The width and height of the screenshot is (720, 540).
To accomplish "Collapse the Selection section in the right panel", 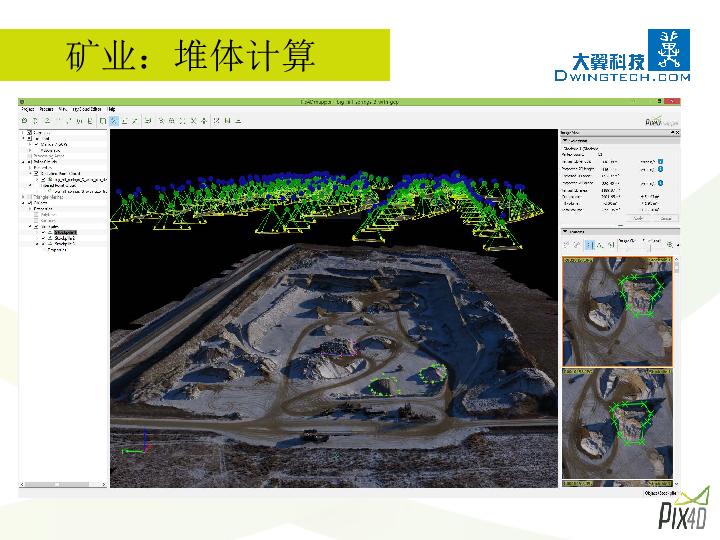I will [x=566, y=141].
